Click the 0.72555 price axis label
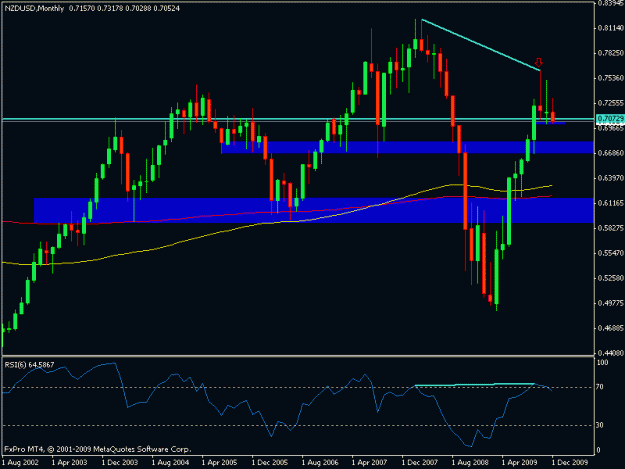This screenshot has height=469, width=625. 610,103
